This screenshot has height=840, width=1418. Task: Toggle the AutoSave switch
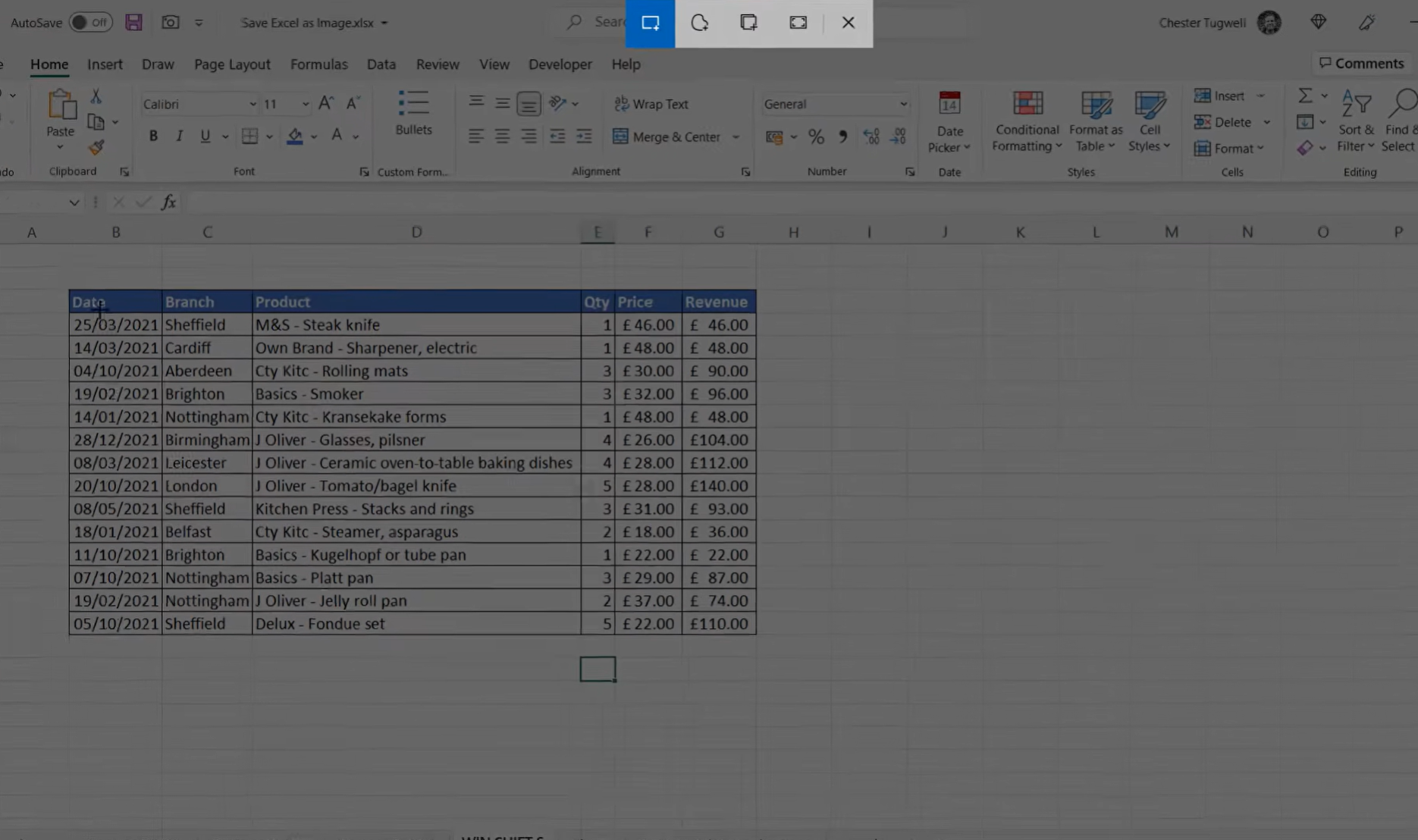coord(90,23)
